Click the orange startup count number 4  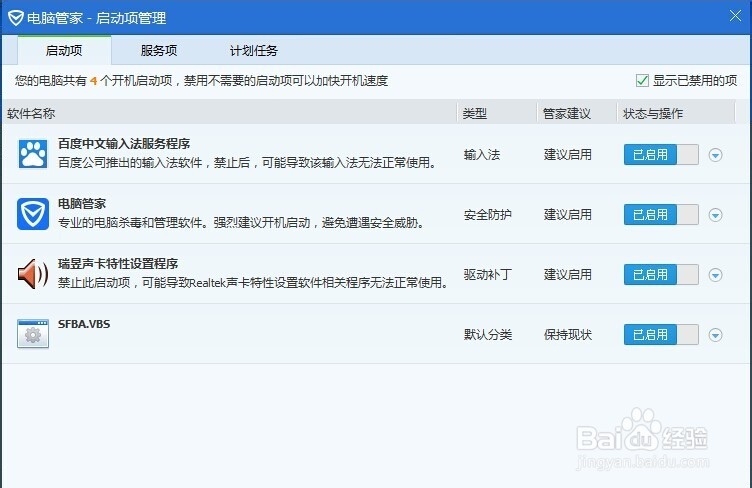click(94, 81)
